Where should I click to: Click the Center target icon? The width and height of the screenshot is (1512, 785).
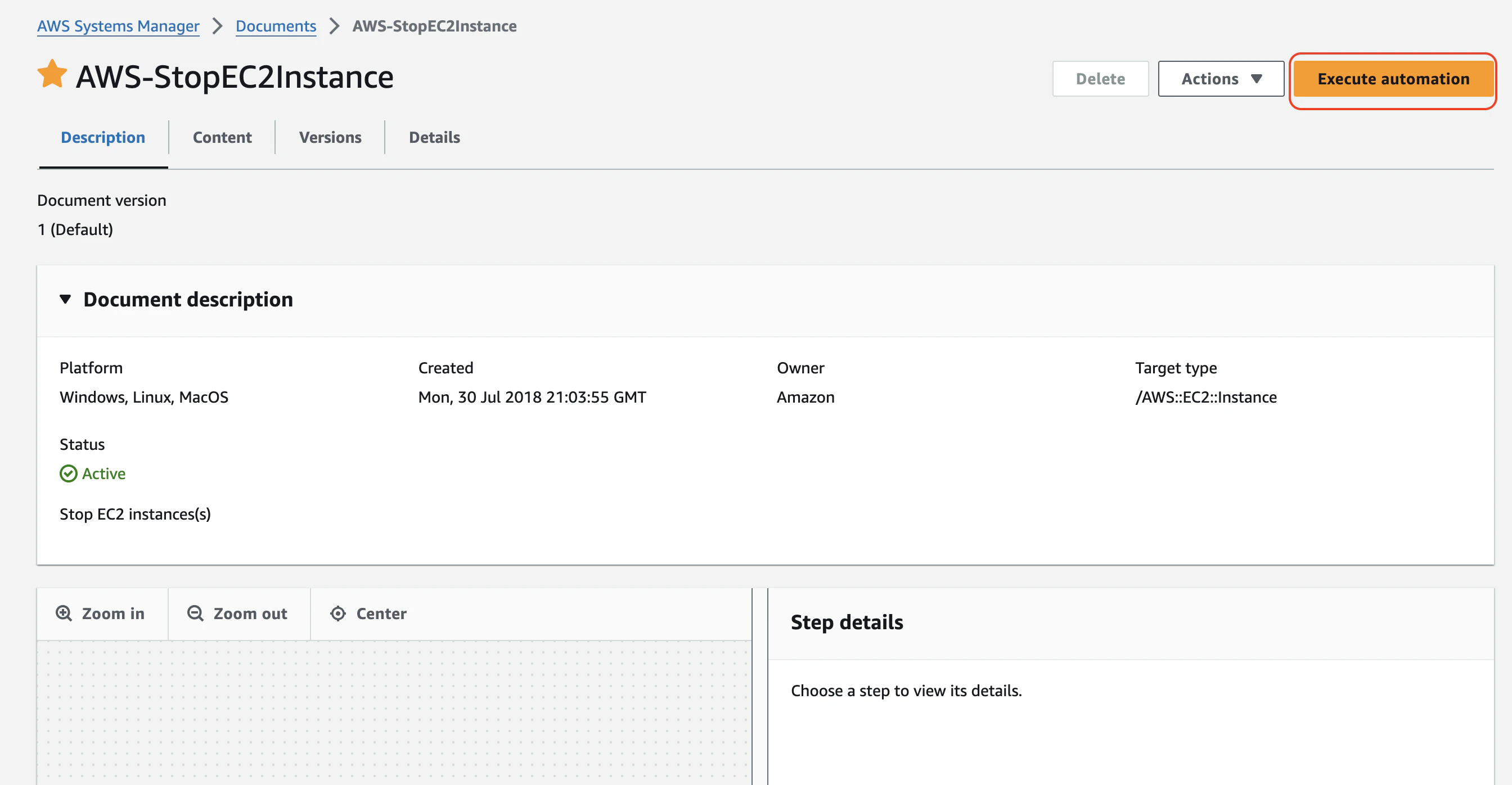pyautogui.click(x=338, y=613)
